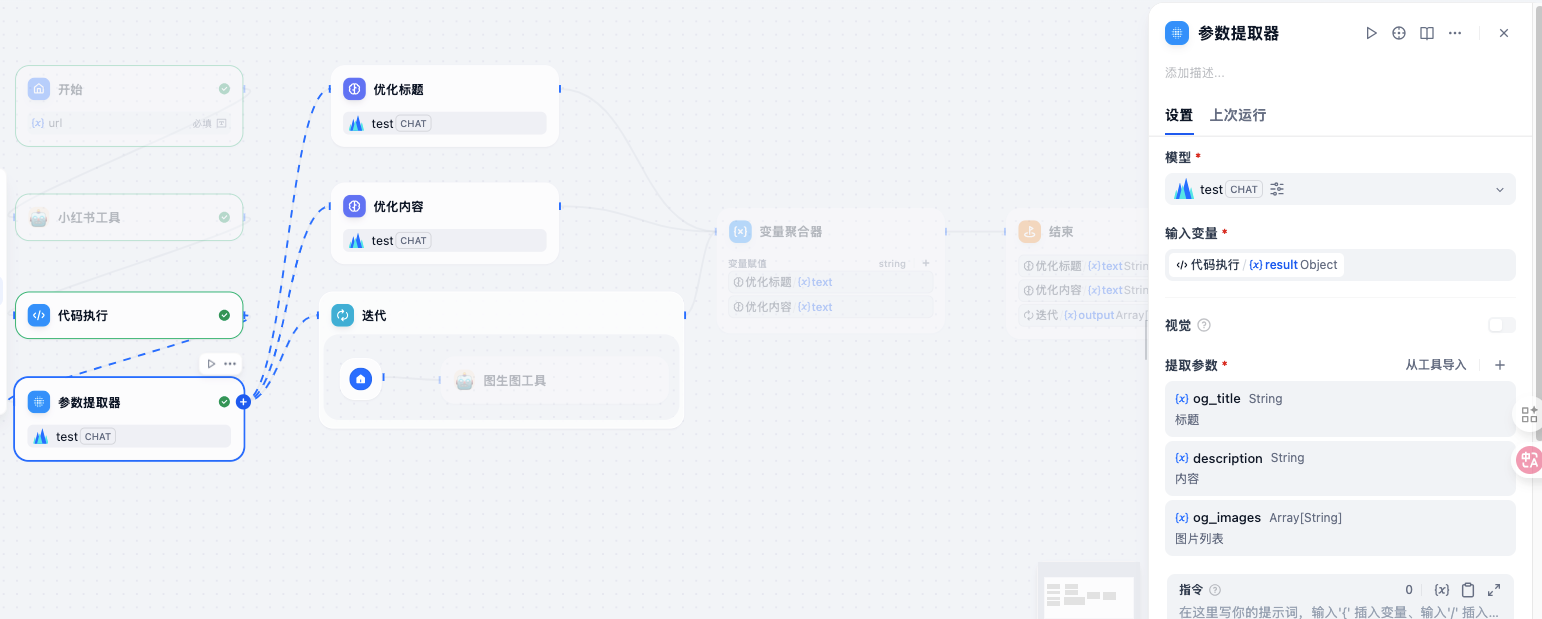The height and width of the screenshot is (619, 1542).
Task: Click the 迭代 loop arrows icon
Action: tap(343, 315)
